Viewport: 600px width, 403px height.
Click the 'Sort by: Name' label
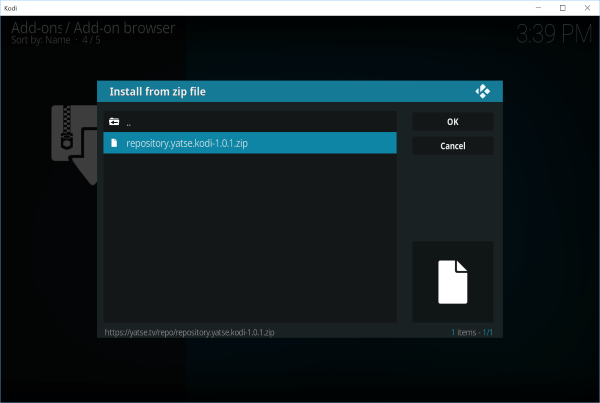41,41
